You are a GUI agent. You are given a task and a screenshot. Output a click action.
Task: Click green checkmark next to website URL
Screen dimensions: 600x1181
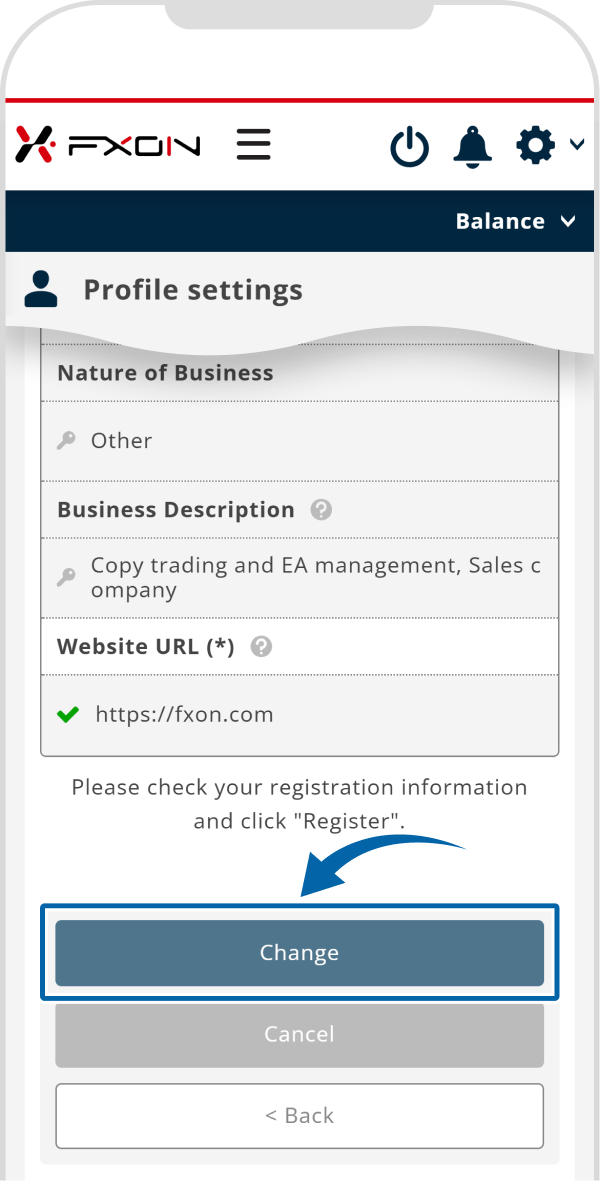[68, 714]
